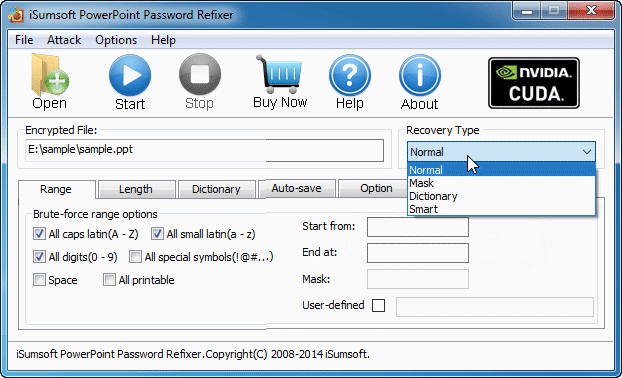Enable All special symbols checkbox

(135, 257)
